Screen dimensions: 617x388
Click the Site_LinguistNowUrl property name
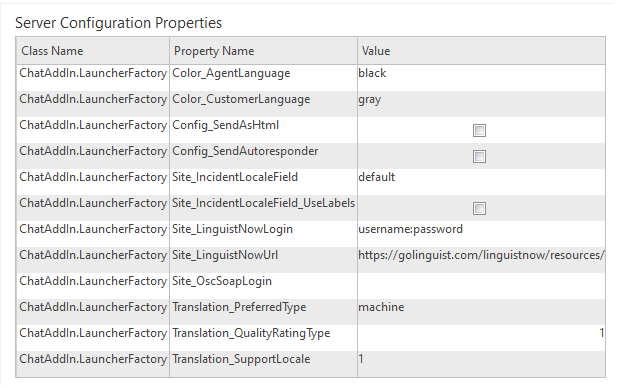coord(225,255)
